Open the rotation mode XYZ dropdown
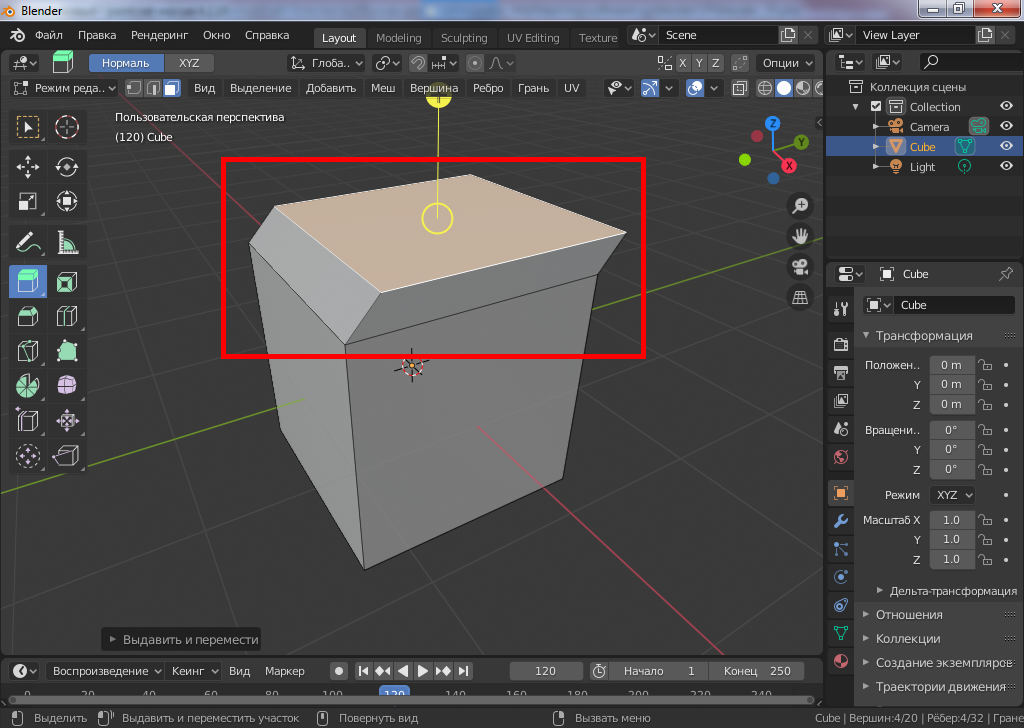Viewport: 1024px width, 728px height. coord(953,495)
